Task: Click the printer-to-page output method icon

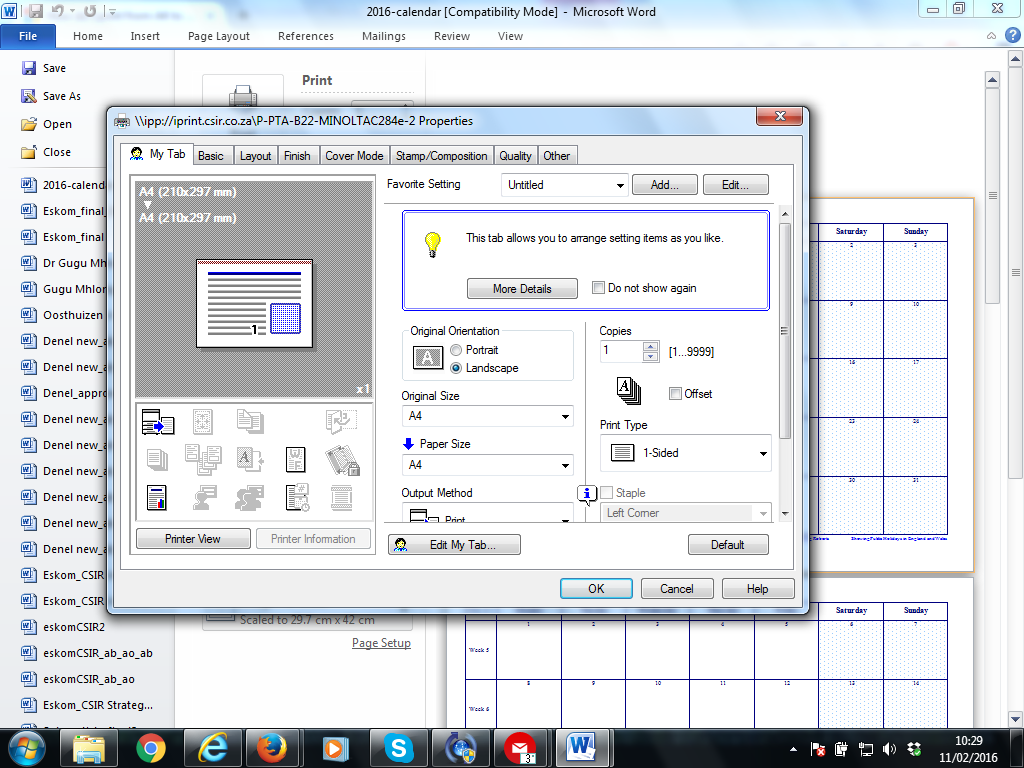Action: click(x=157, y=422)
